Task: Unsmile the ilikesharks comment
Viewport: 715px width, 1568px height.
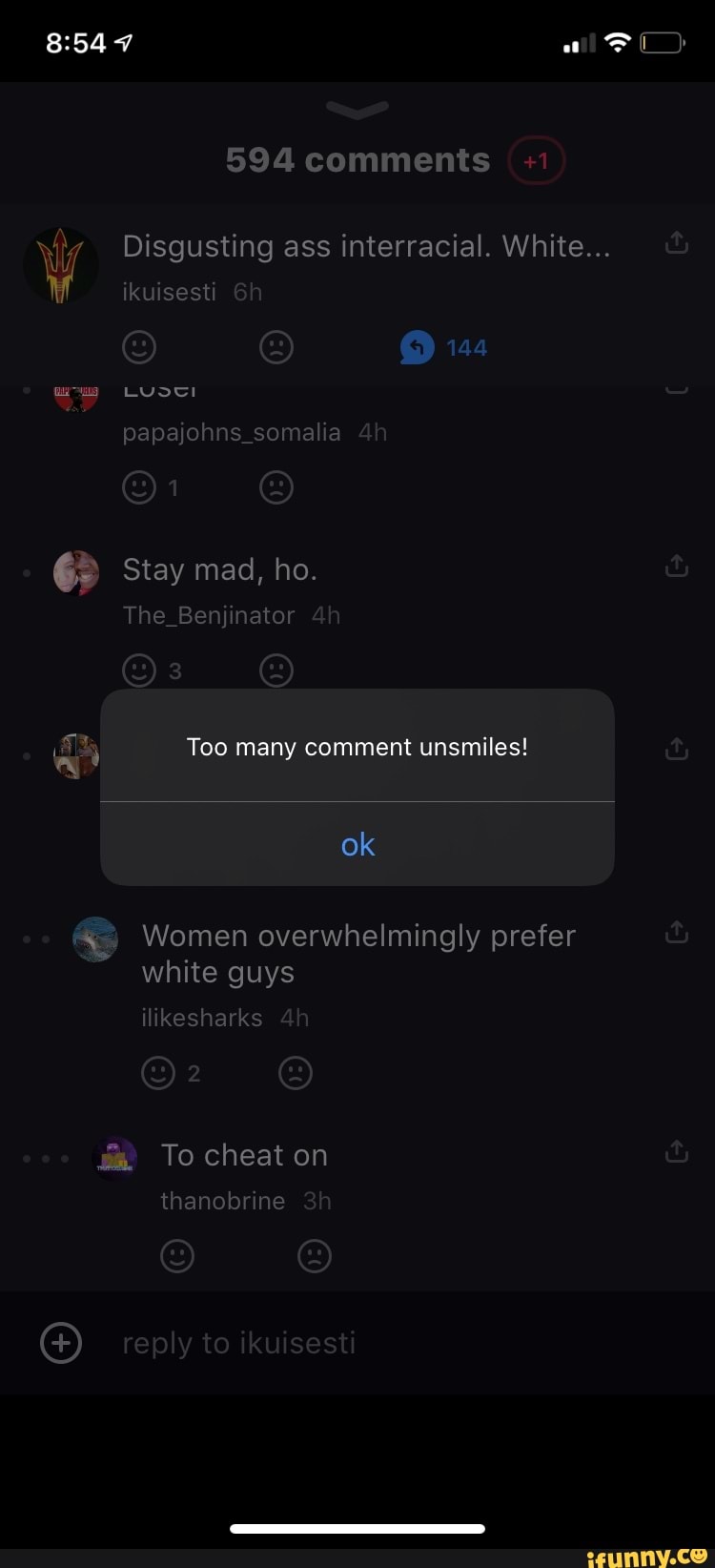Action: (x=296, y=1073)
